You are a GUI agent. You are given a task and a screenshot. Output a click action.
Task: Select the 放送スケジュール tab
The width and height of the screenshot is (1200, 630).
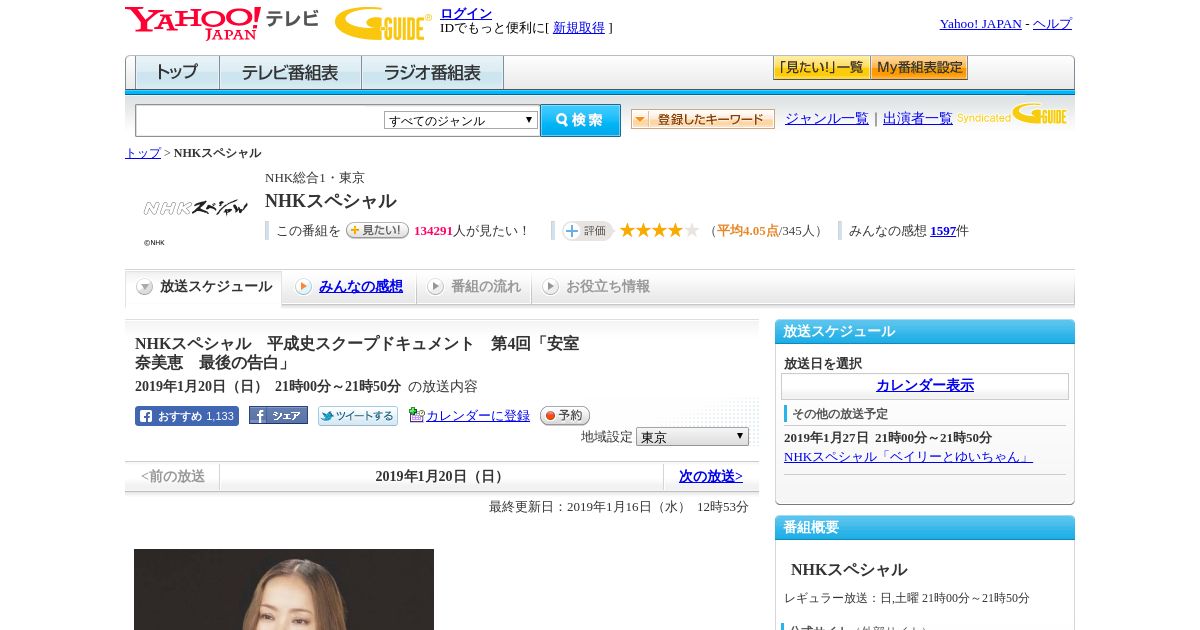pos(204,287)
